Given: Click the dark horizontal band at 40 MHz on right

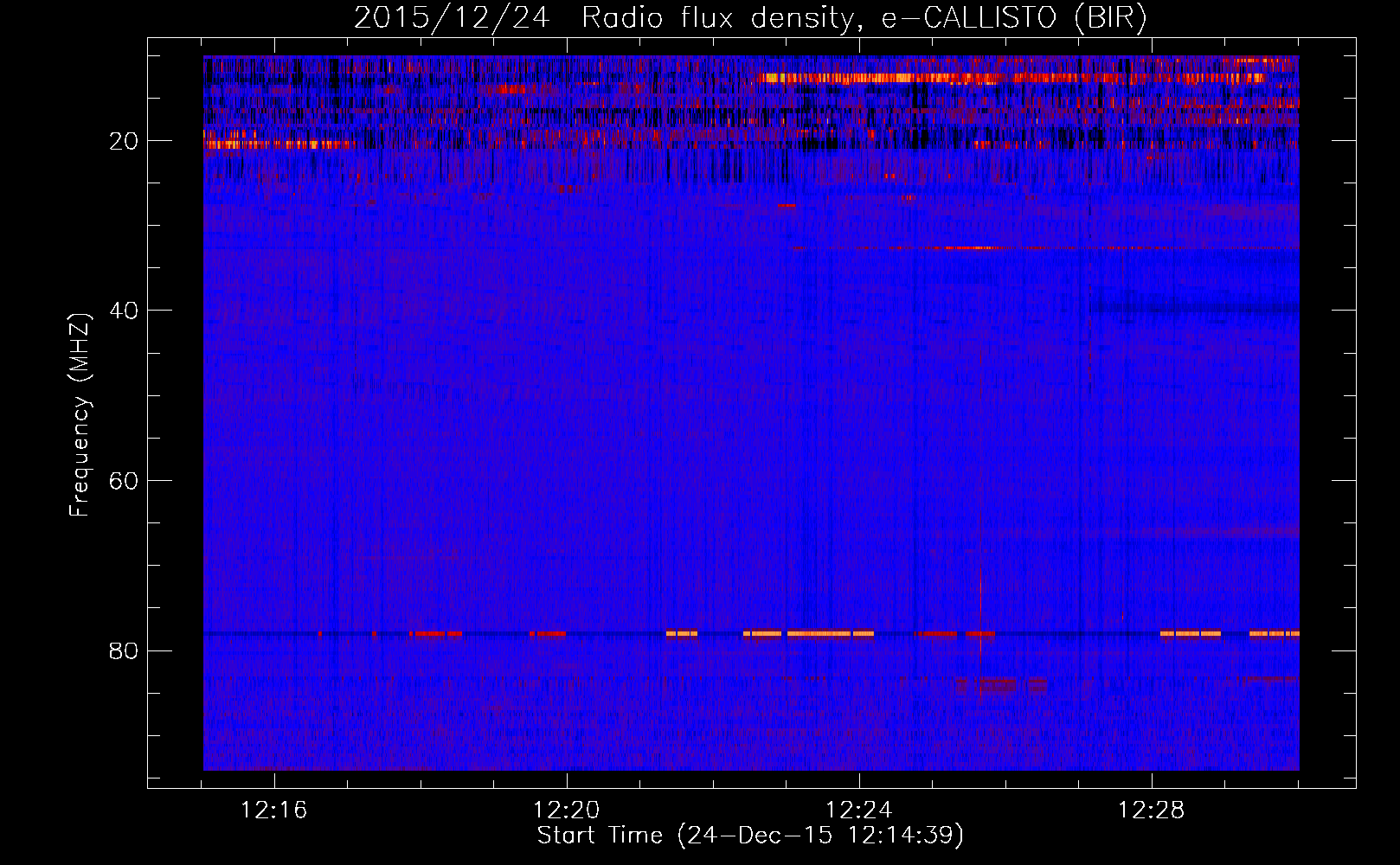Looking at the screenshot, I should click(1194, 308).
